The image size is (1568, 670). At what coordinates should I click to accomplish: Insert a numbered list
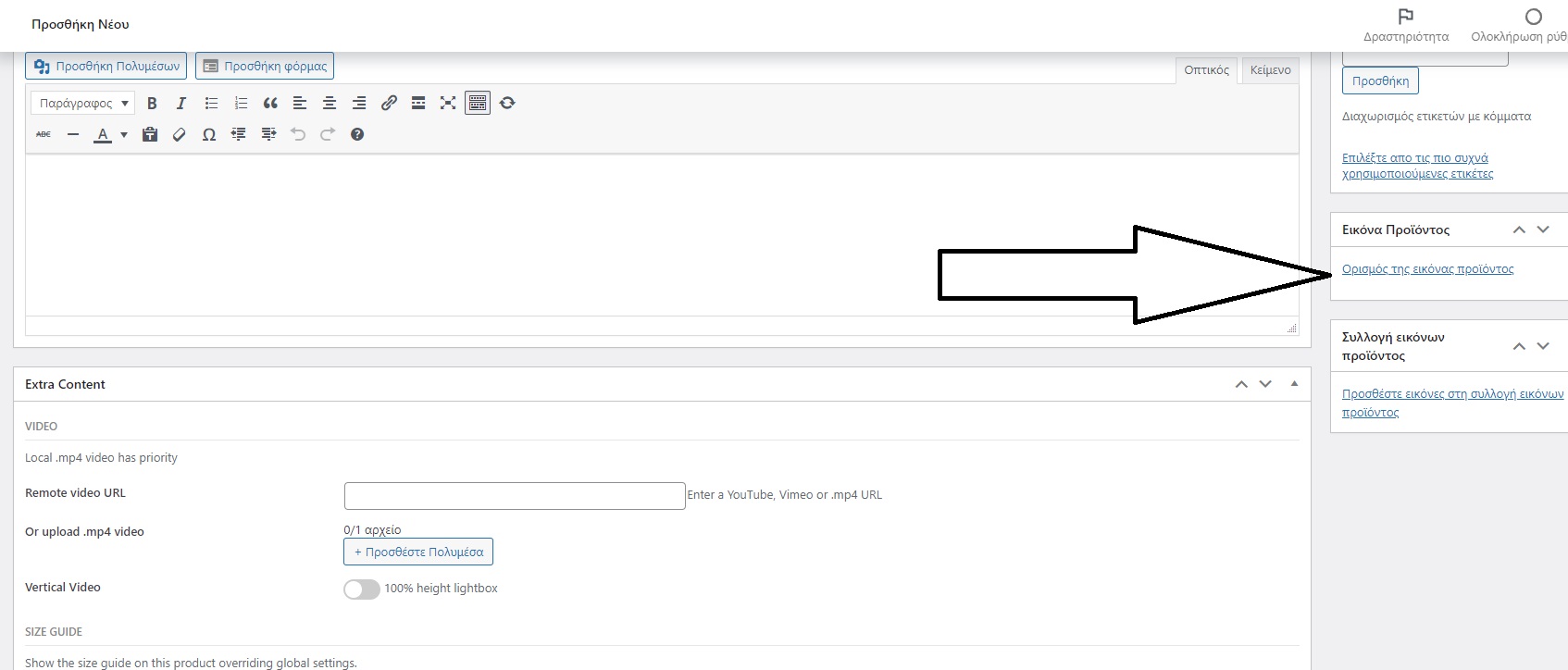coord(241,103)
